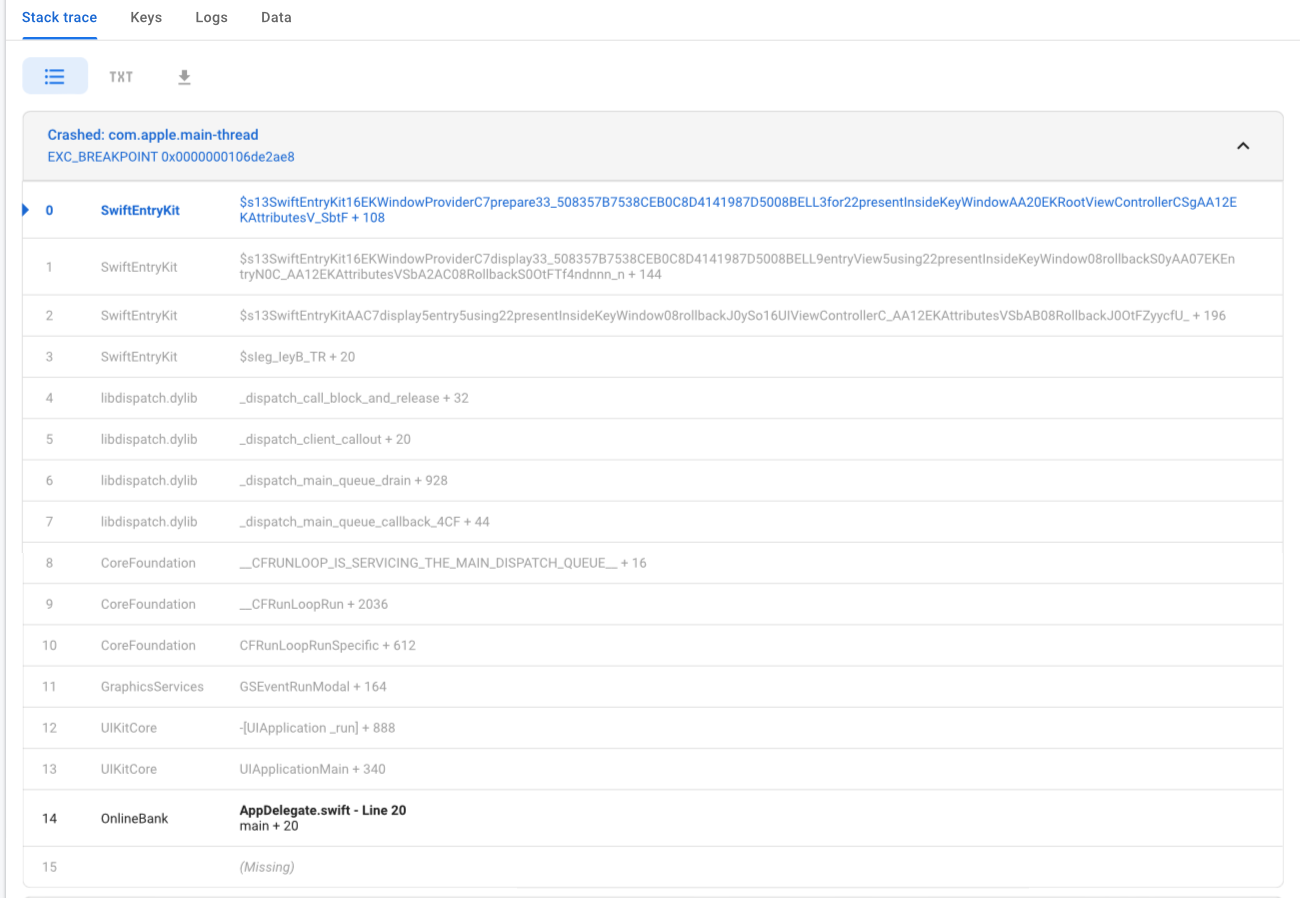
Task: Select _dispatch_main_queue_callback_4CF + 44 frame
Action: (x=365, y=522)
